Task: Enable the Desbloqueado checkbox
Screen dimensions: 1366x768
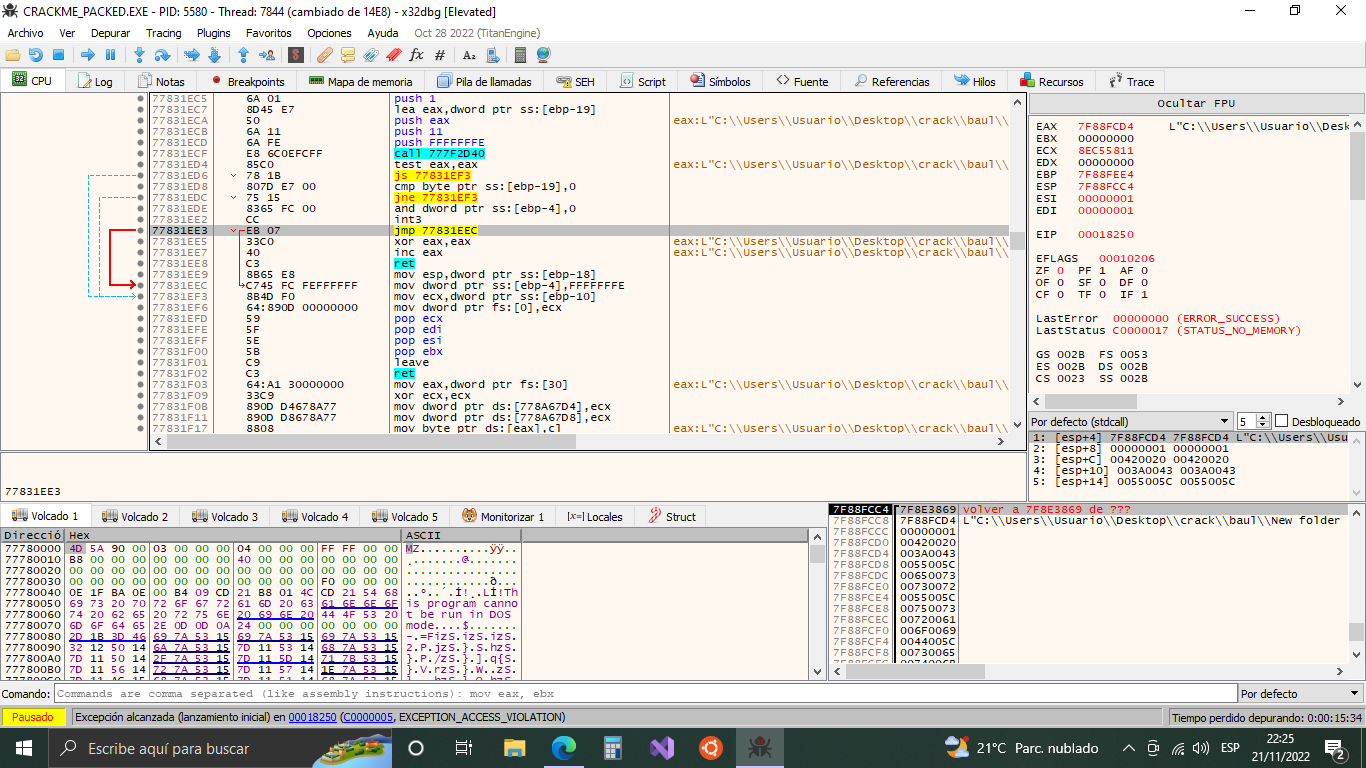Action: pos(1282,422)
